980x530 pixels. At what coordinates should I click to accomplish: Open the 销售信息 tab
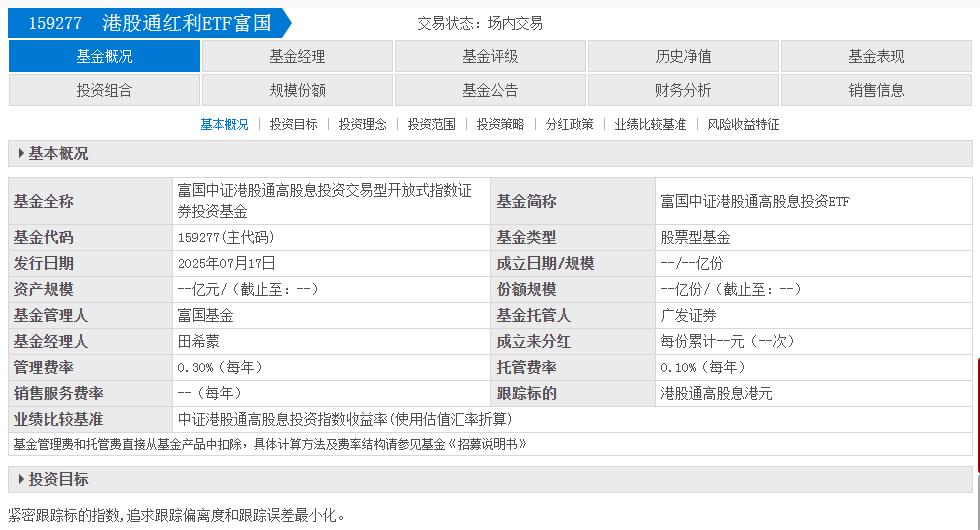[876, 90]
